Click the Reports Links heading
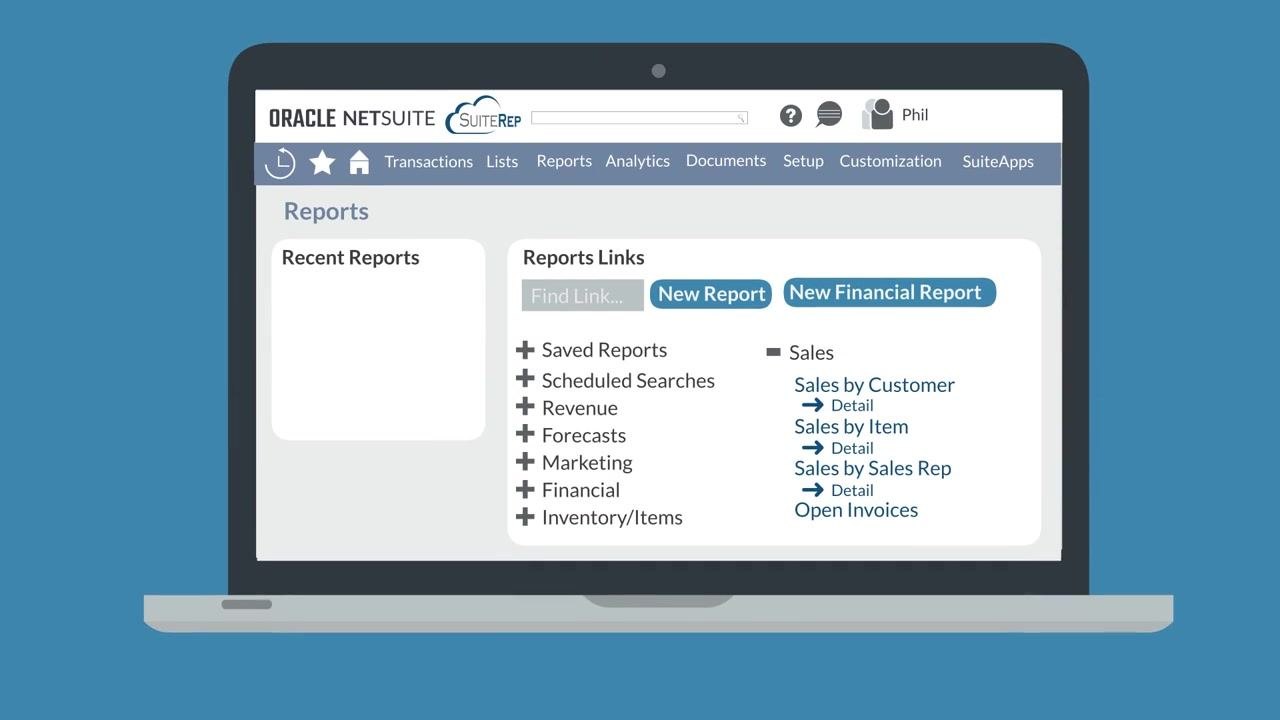This screenshot has height=720, width=1280. (x=584, y=258)
